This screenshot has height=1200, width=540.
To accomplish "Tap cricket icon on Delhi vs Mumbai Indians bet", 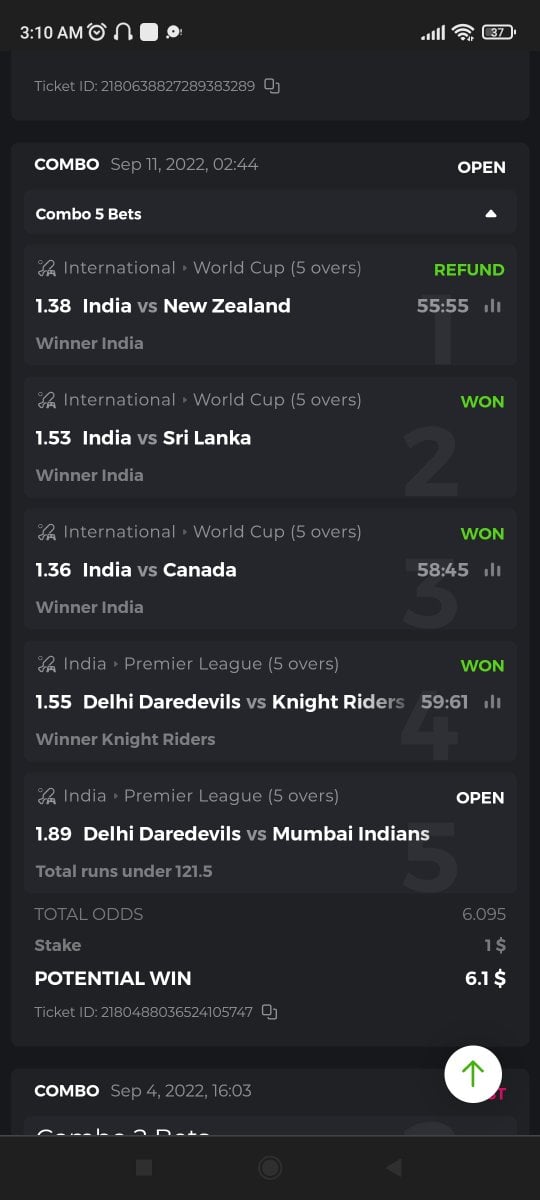I will [46, 796].
